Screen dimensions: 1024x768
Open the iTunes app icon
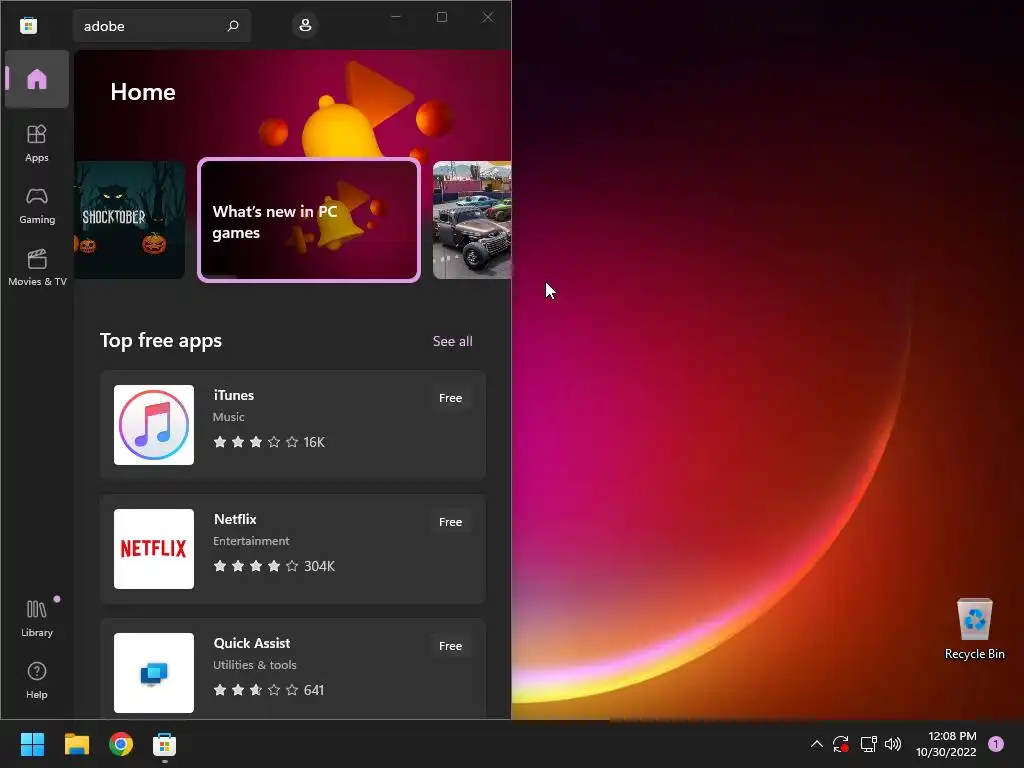153,424
